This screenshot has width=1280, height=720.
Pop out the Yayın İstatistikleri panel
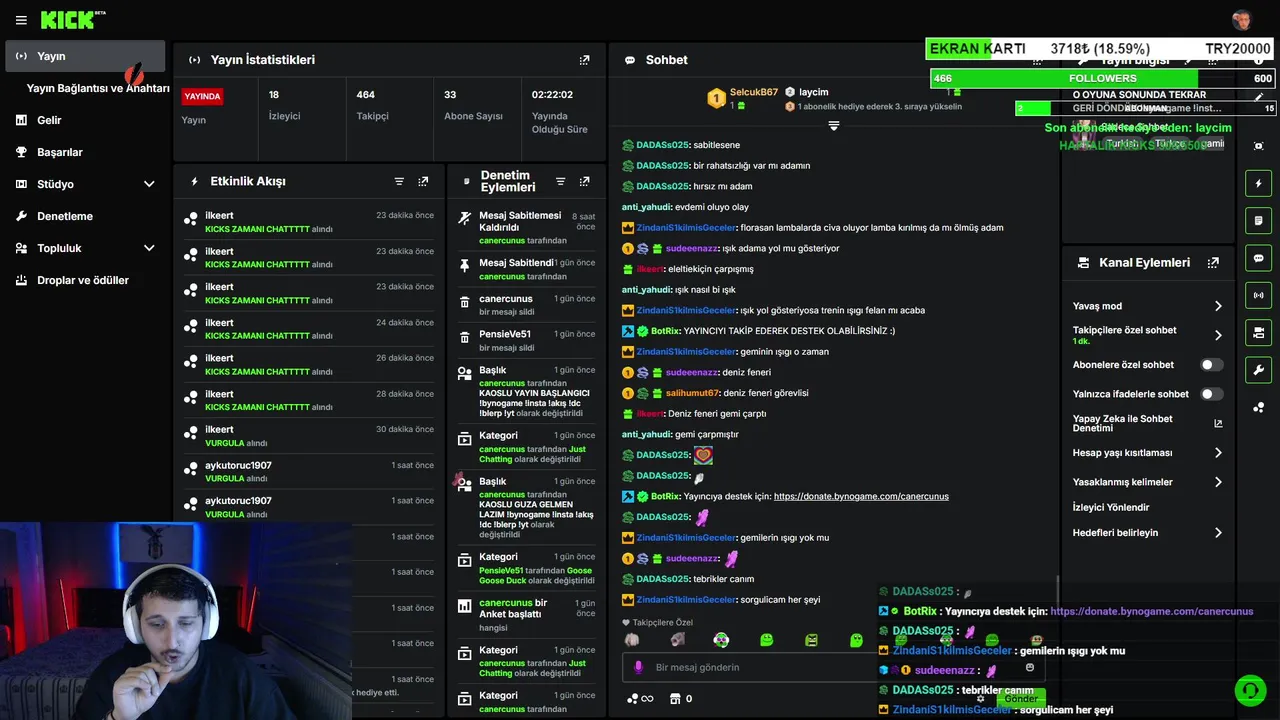585,60
